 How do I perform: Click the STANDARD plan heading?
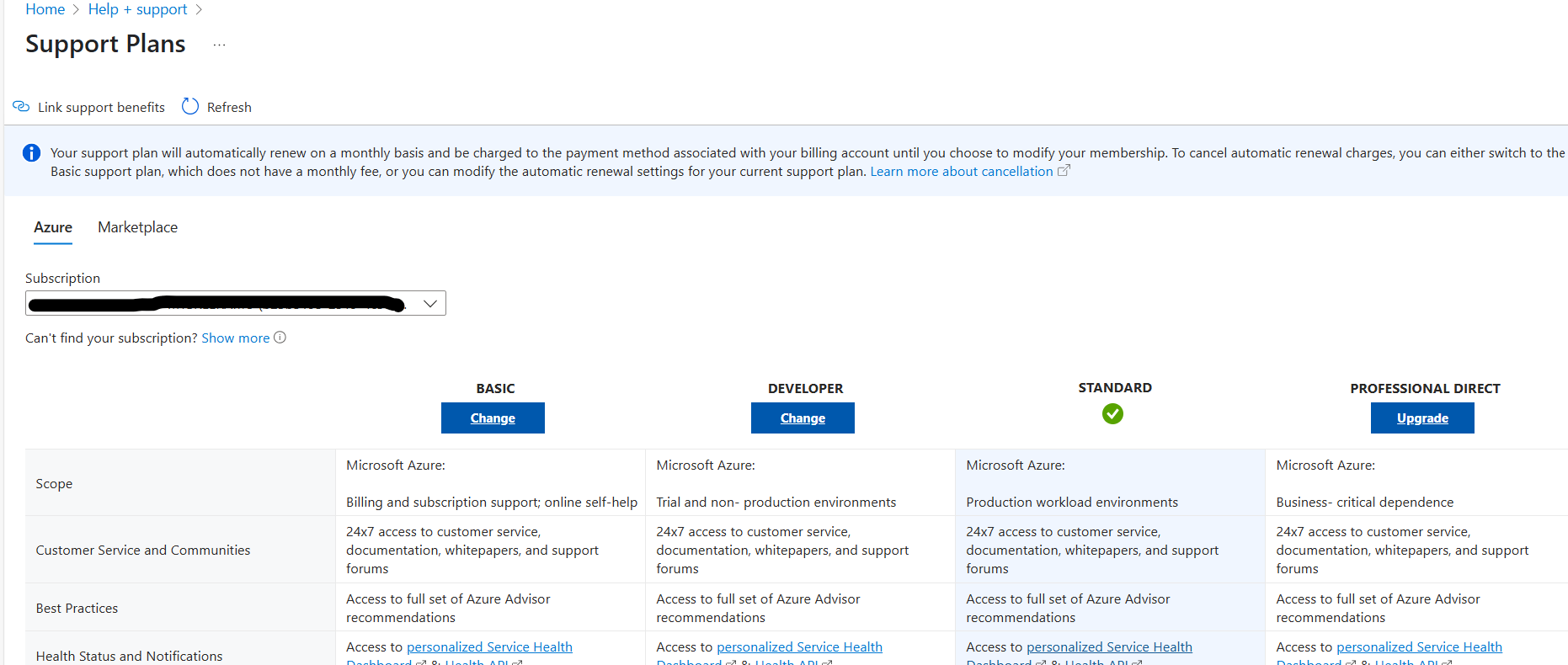tap(1115, 387)
